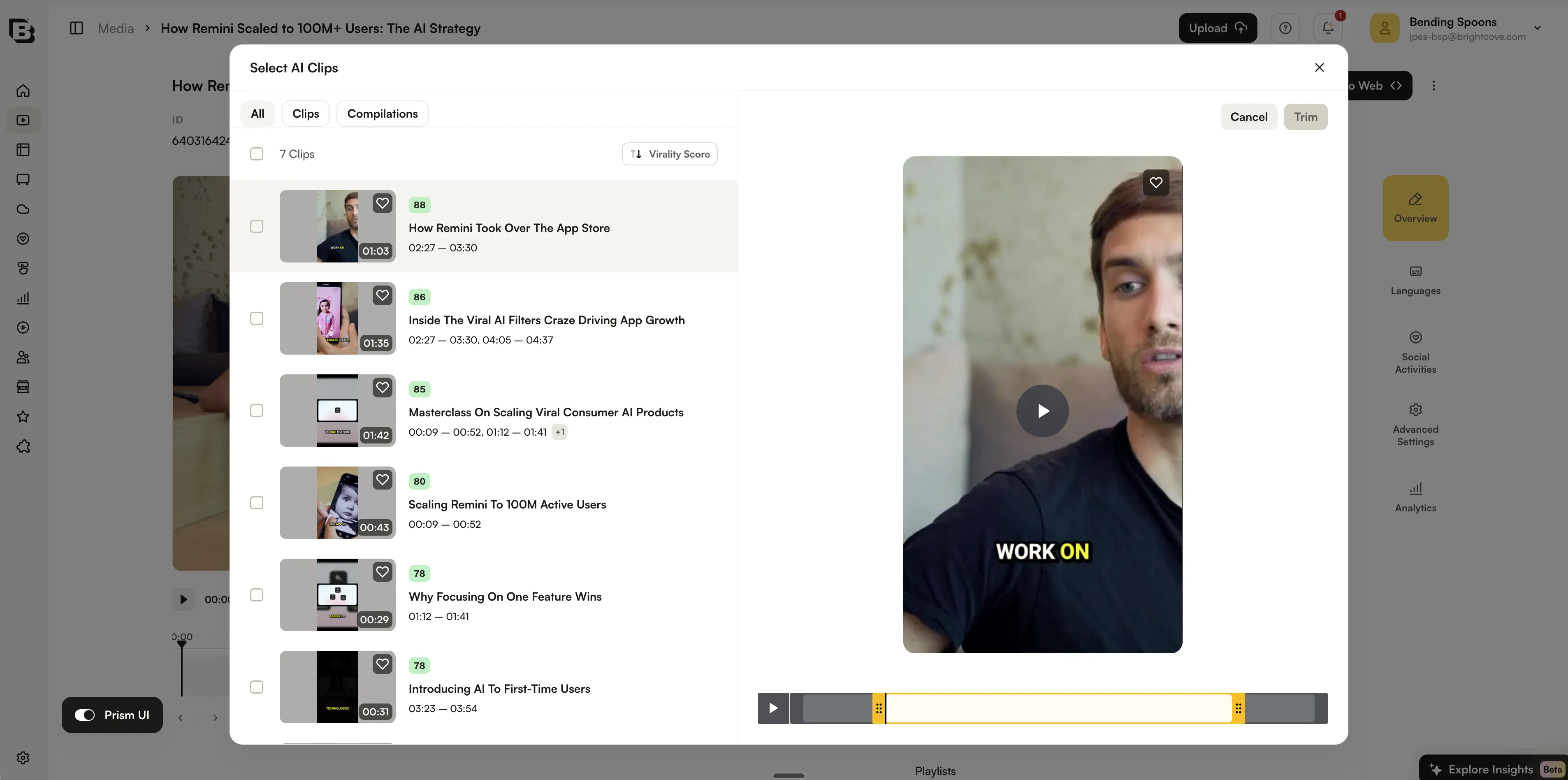Viewport: 1568px width, 780px height.
Task: Open the Cloud icon in sidebar
Action: tap(23, 209)
